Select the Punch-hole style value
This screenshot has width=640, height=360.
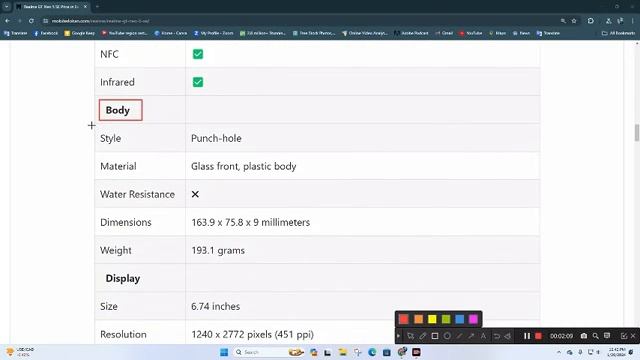216,138
